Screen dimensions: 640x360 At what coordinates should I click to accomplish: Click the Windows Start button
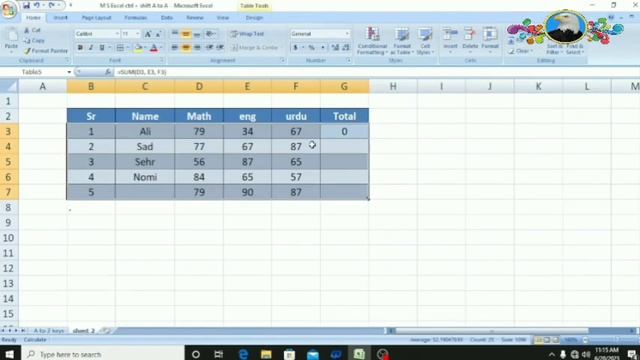[9, 353]
